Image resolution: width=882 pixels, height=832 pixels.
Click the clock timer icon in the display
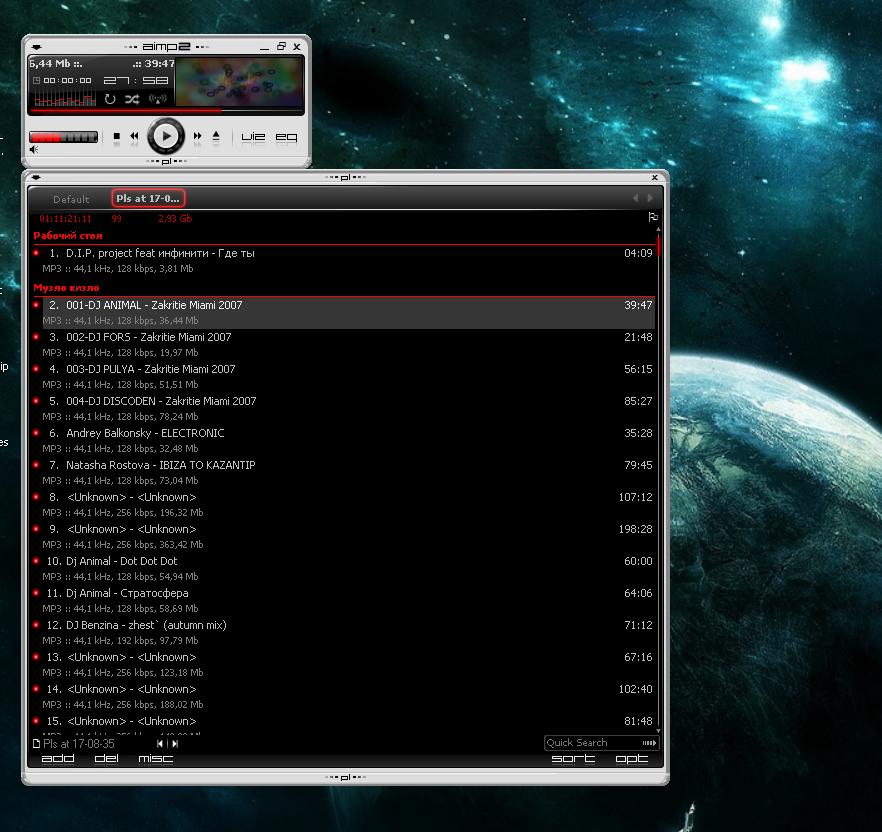pos(37,80)
